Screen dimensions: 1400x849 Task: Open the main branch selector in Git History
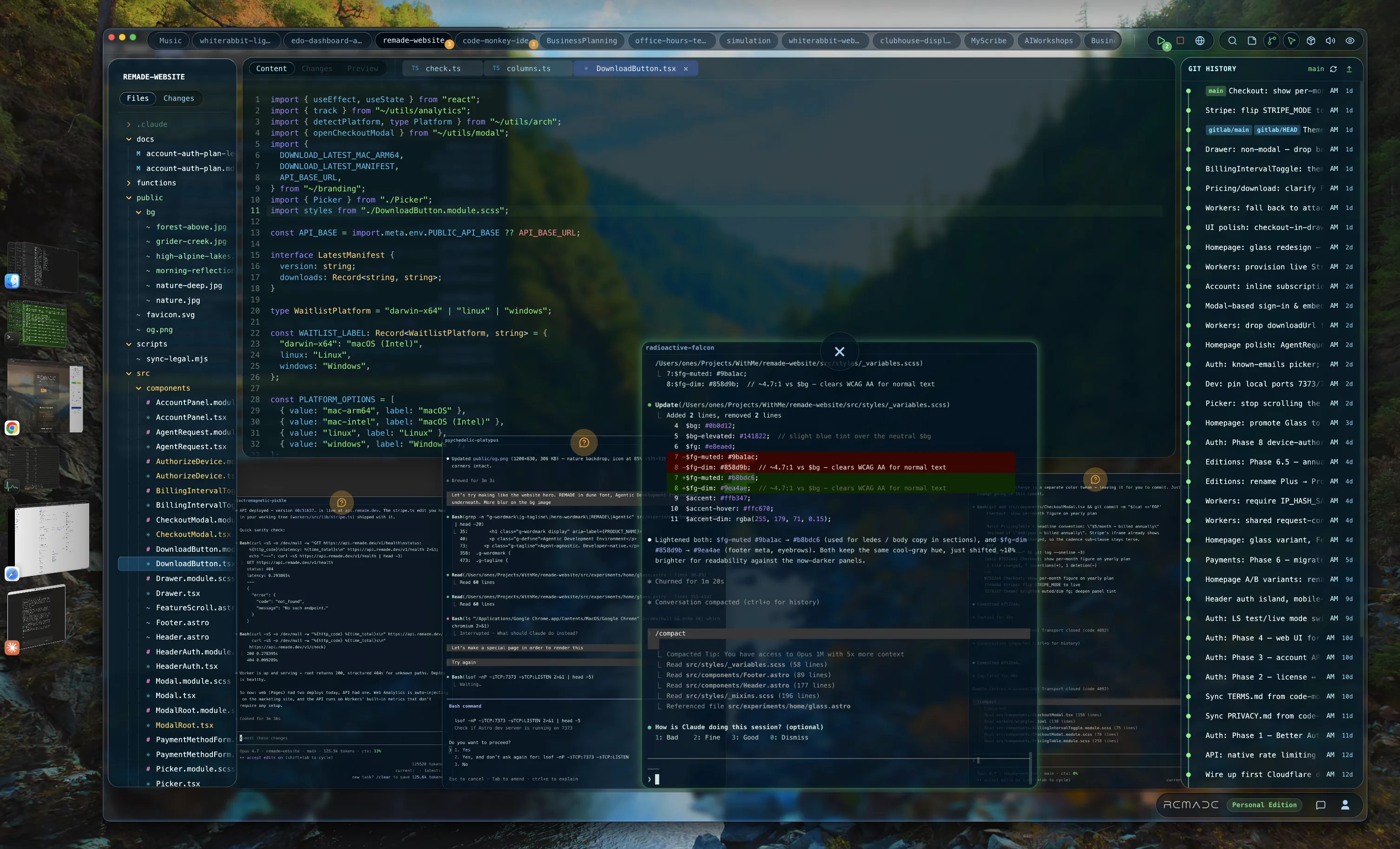click(1315, 69)
